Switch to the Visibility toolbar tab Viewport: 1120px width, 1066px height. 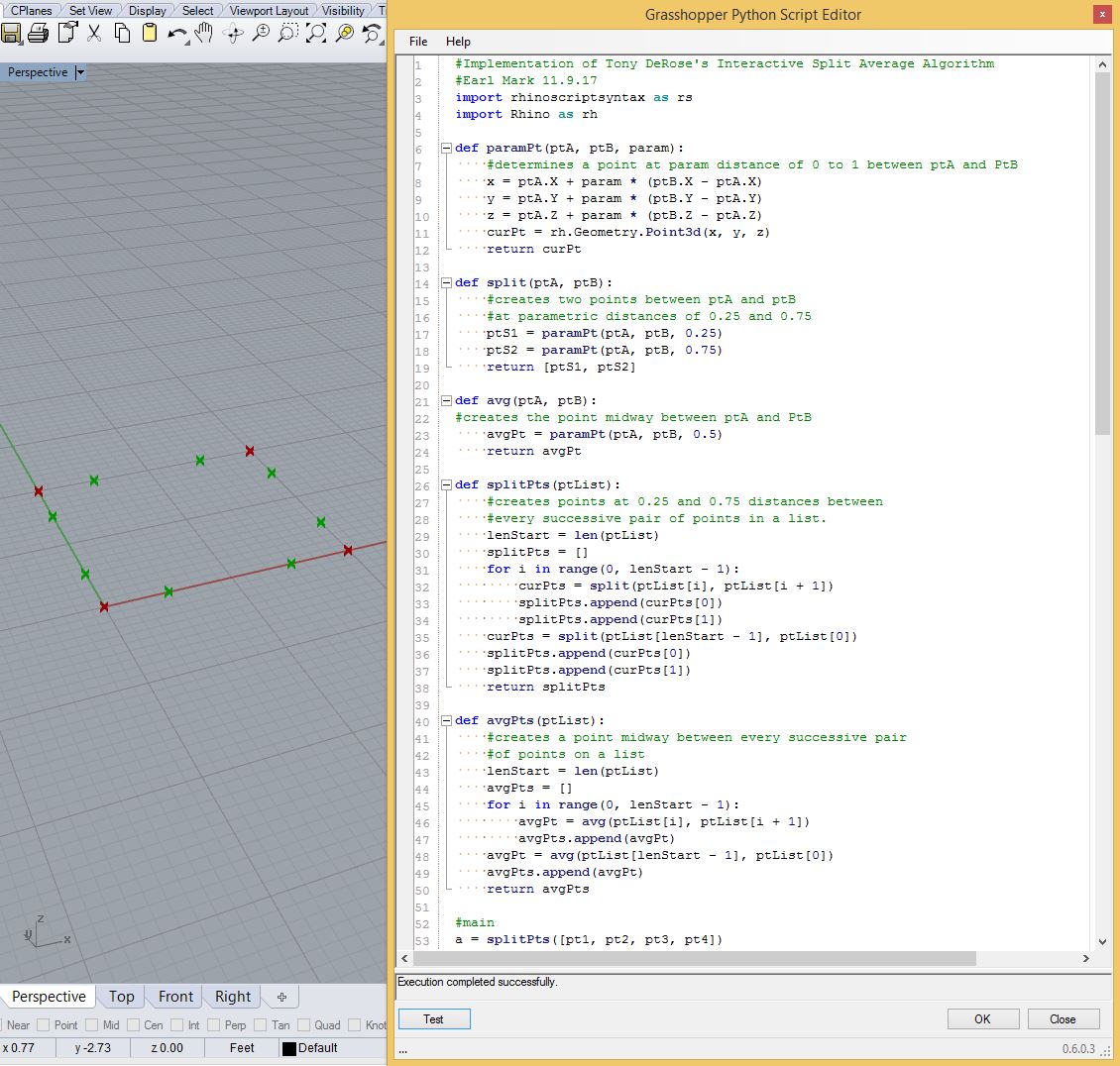pyautogui.click(x=343, y=11)
